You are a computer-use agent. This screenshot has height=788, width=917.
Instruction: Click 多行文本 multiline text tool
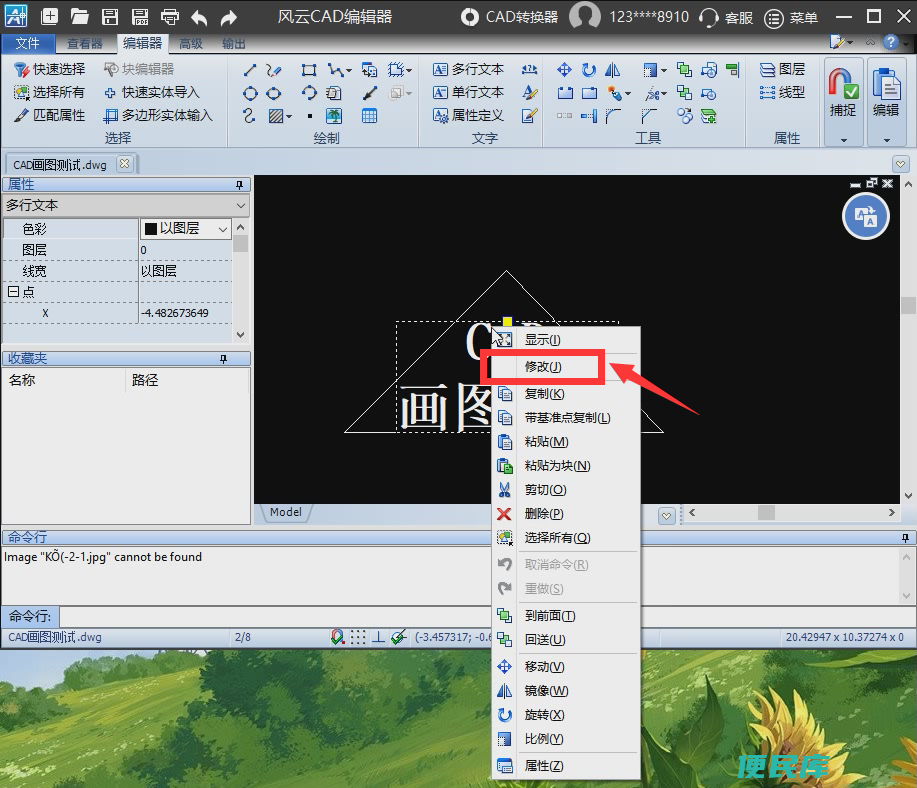(x=468, y=69)
